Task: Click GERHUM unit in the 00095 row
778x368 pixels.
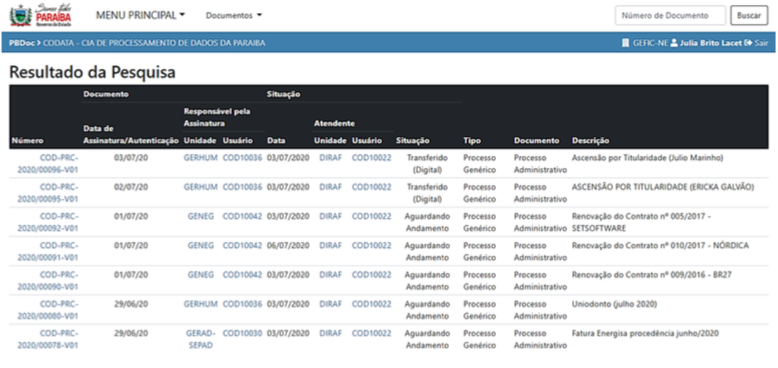Action: click(x=200, y=187)
